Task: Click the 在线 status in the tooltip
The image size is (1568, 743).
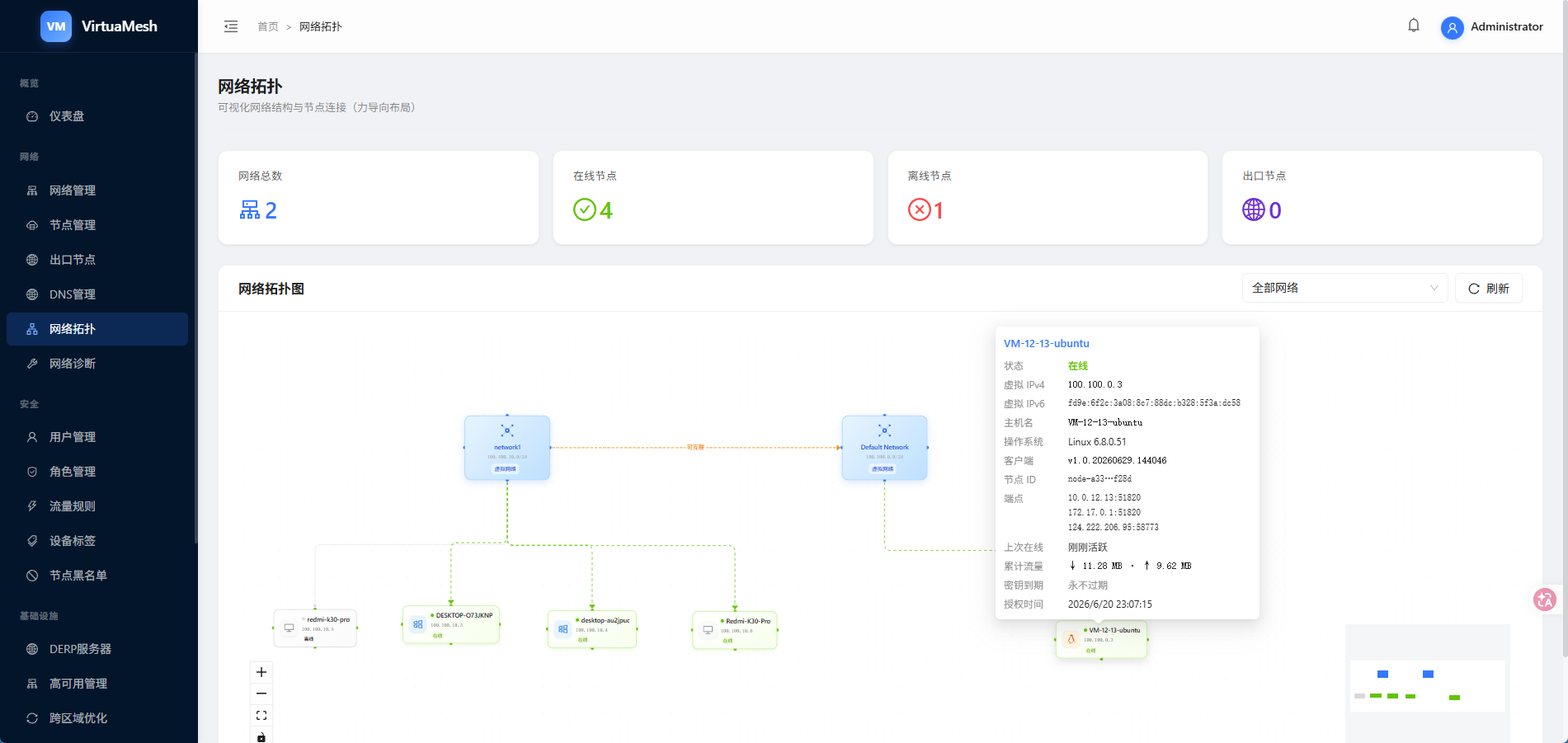Action: (x=1078, y=365)
